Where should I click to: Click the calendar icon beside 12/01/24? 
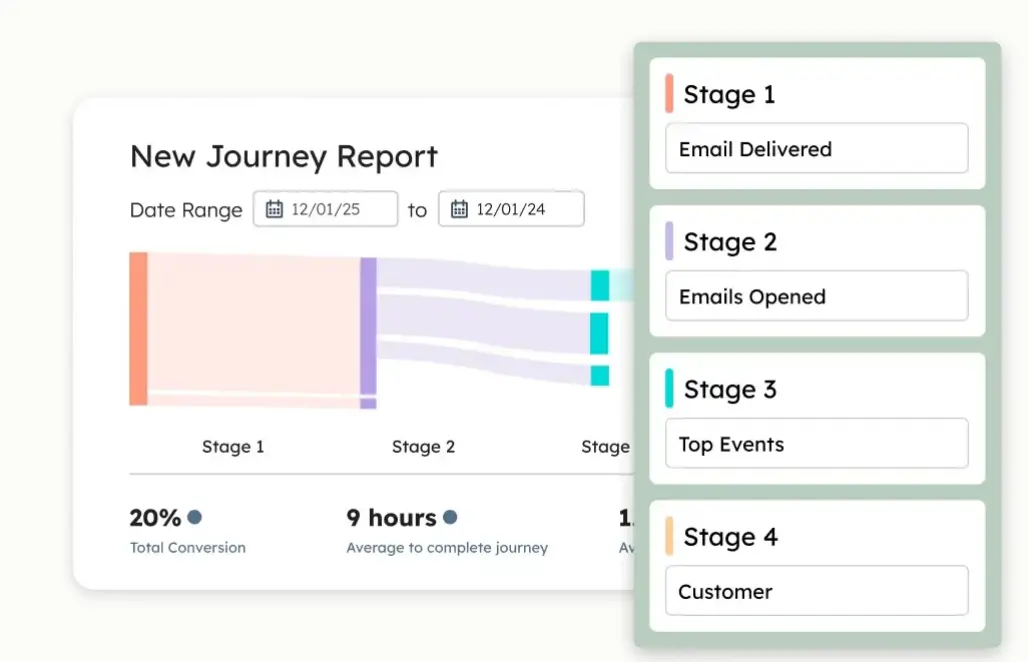(x=459, y=209)
